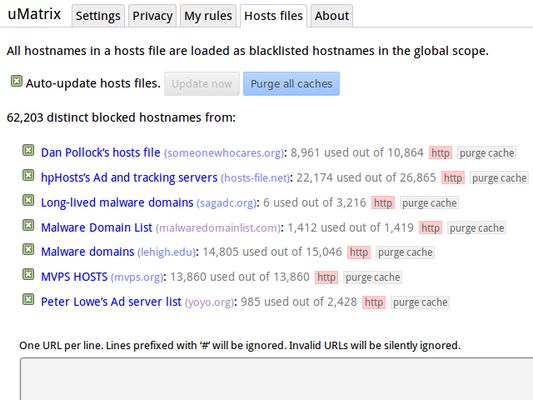The height and width of the screenshot is (400, 533).
Task: Visit lehigh.edu link
Action: tap(167, 252)
